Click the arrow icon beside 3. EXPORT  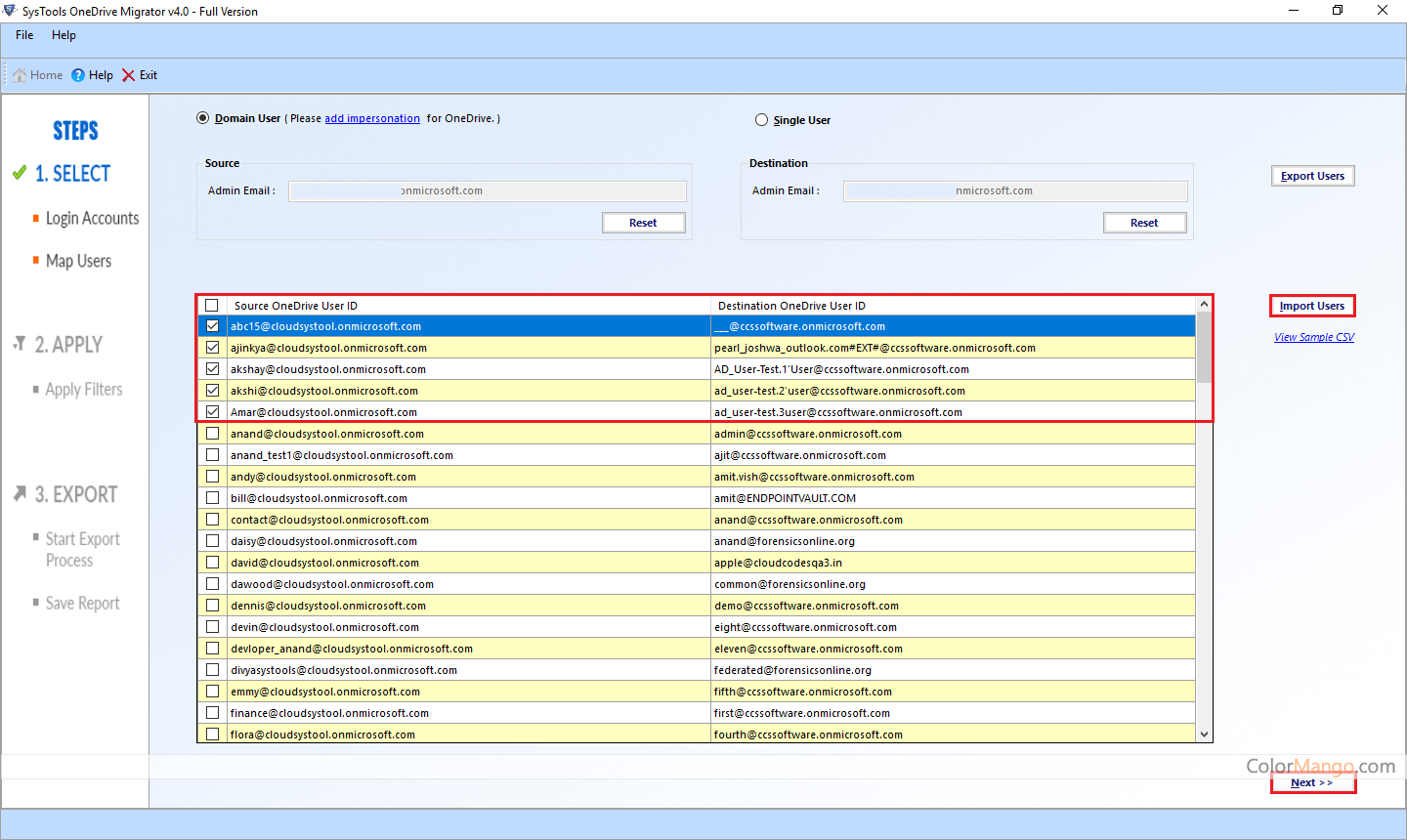click(20, 494)
